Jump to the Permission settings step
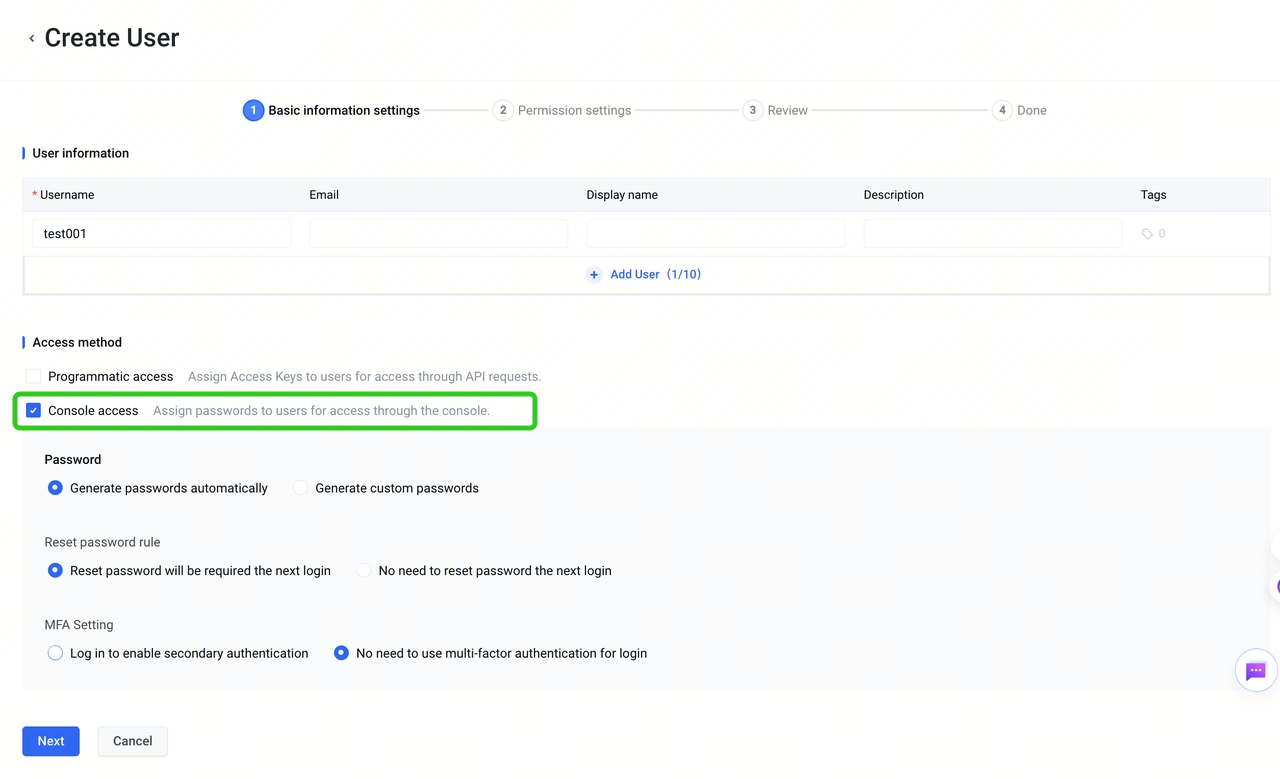The width and height of the screenshot is (1280, 779). coord(562,110)
